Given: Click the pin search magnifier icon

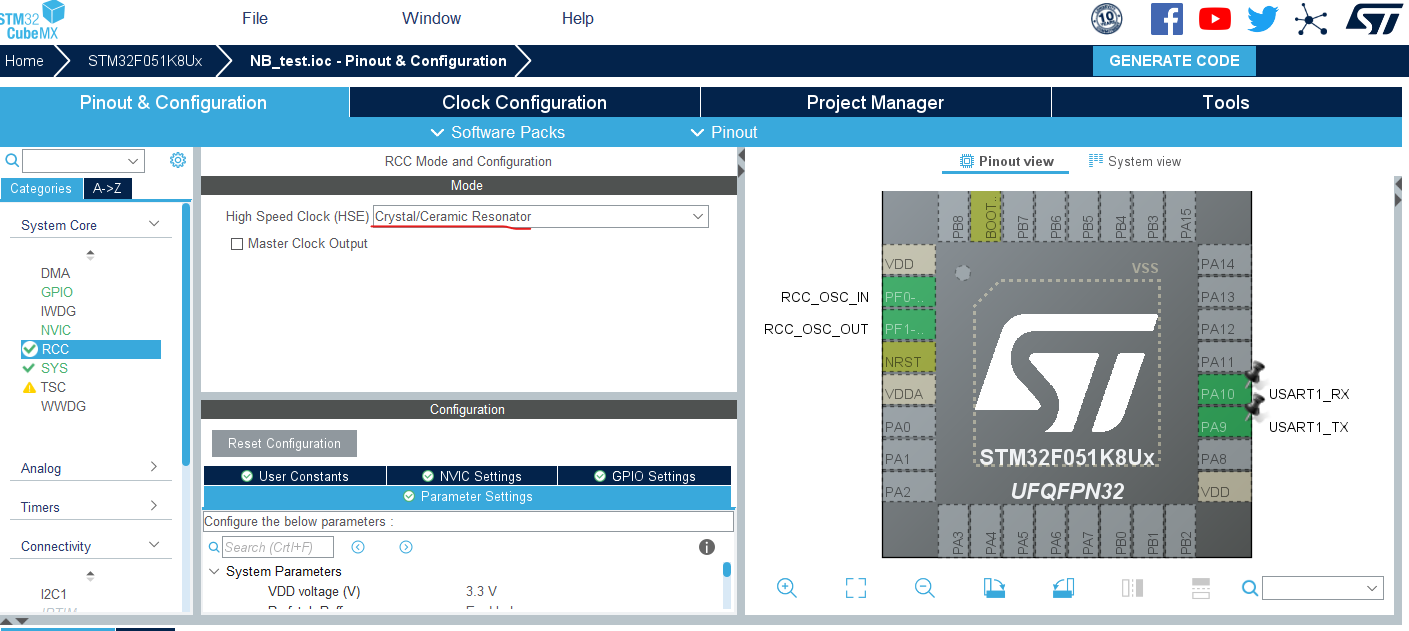Looking at the screenshot, I should pyautogui.click(x=1249, y=588).
